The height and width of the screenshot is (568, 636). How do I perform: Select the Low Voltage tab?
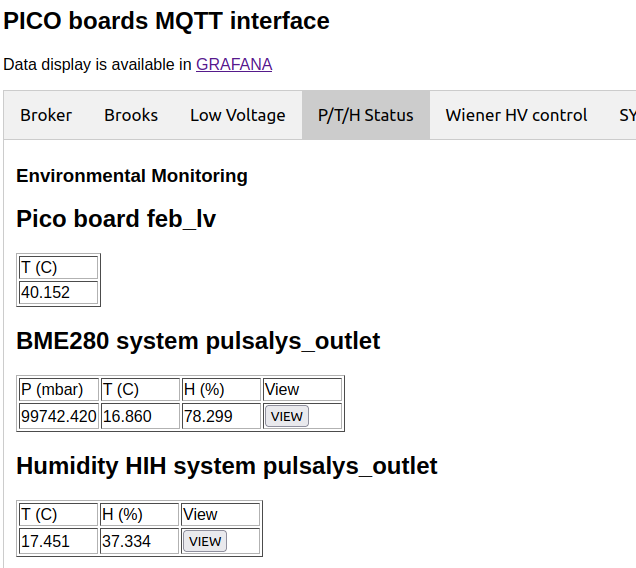pyautogui.click(x=238, y=115)
